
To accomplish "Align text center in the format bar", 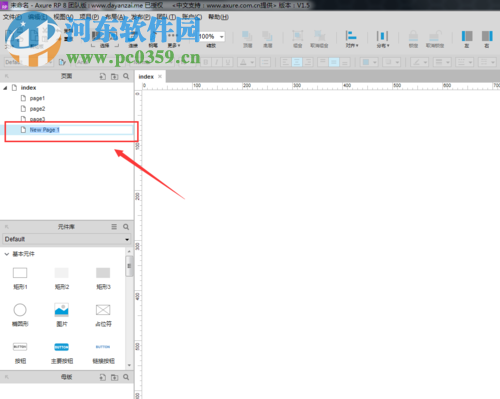I will [297, 62].
